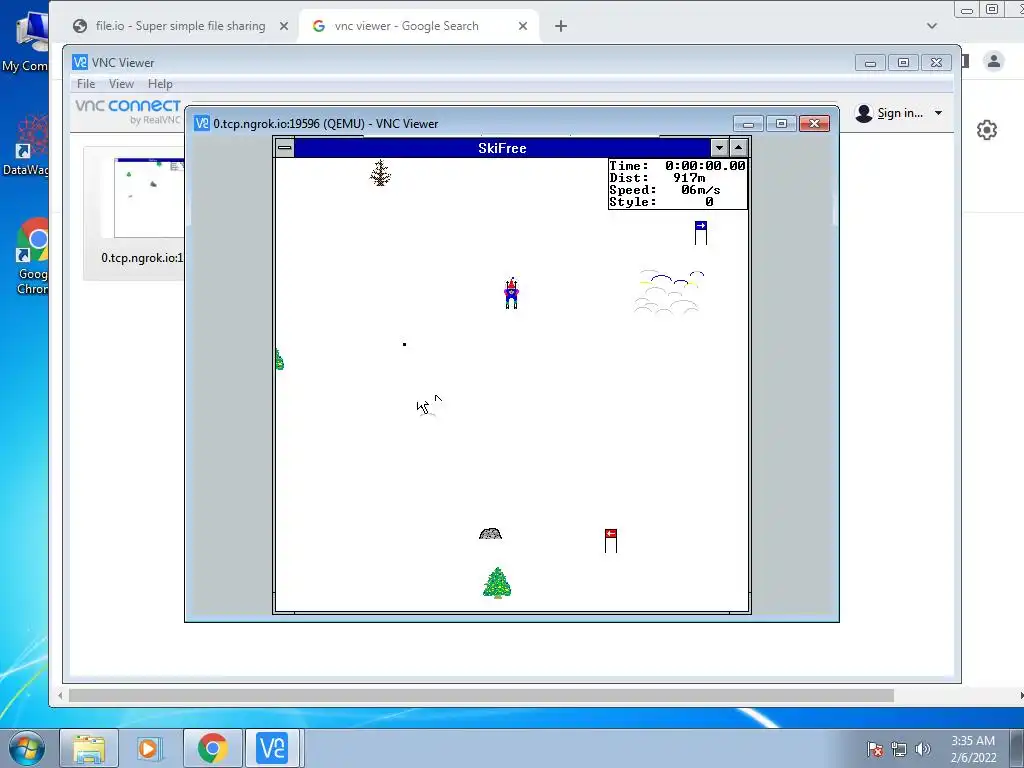Click partial green tree at left edge

pyautogui.click(x=280, y=360)
